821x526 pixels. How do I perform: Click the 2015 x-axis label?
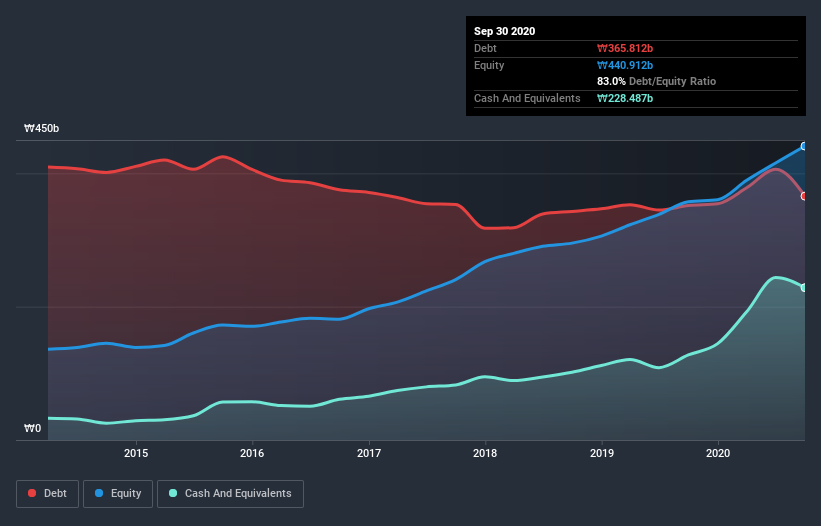136,453
